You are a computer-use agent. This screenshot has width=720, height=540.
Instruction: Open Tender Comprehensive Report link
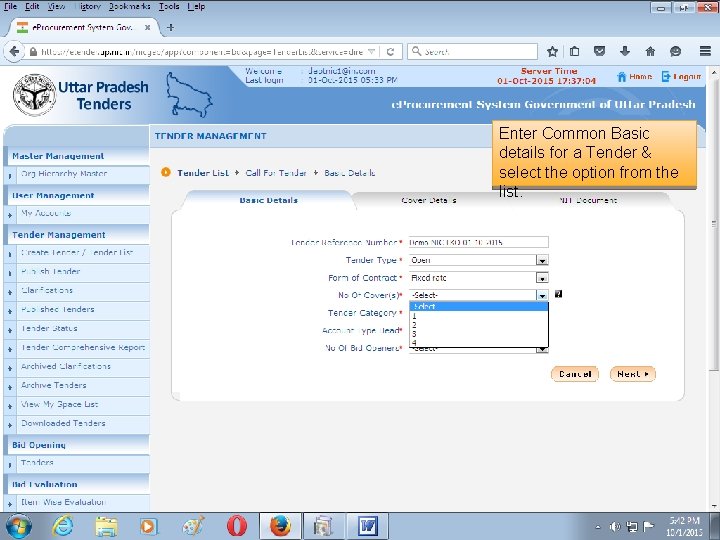pos(83,347)
